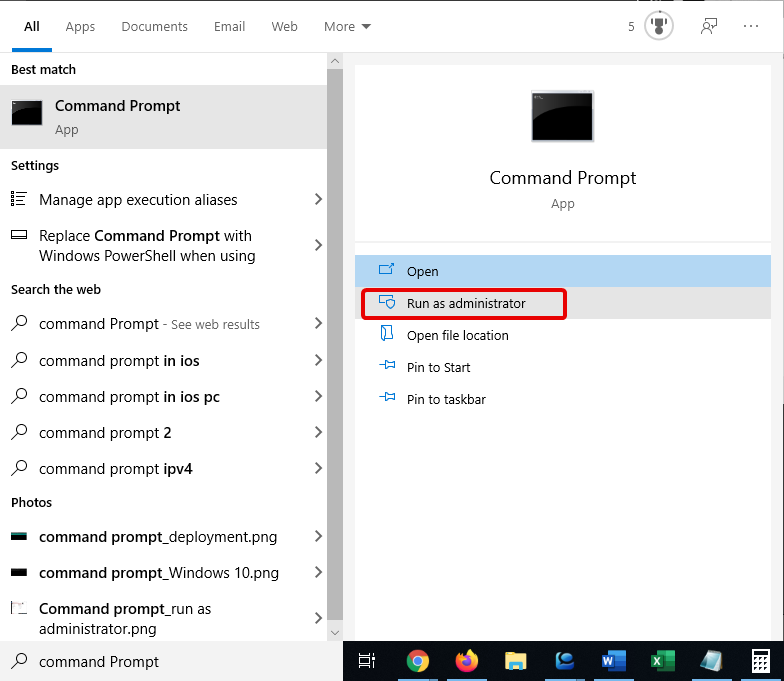784x681 pixels.
Task: Click the feedback person icon
Action: pos(708,26)
